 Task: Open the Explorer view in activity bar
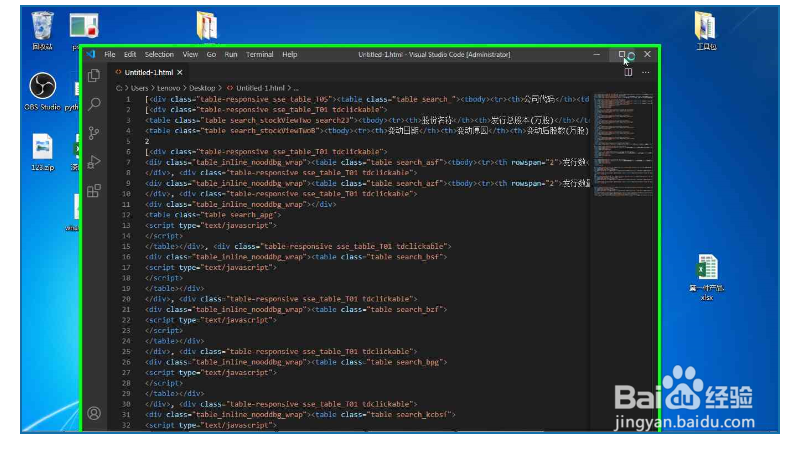(x=94, y=76)
